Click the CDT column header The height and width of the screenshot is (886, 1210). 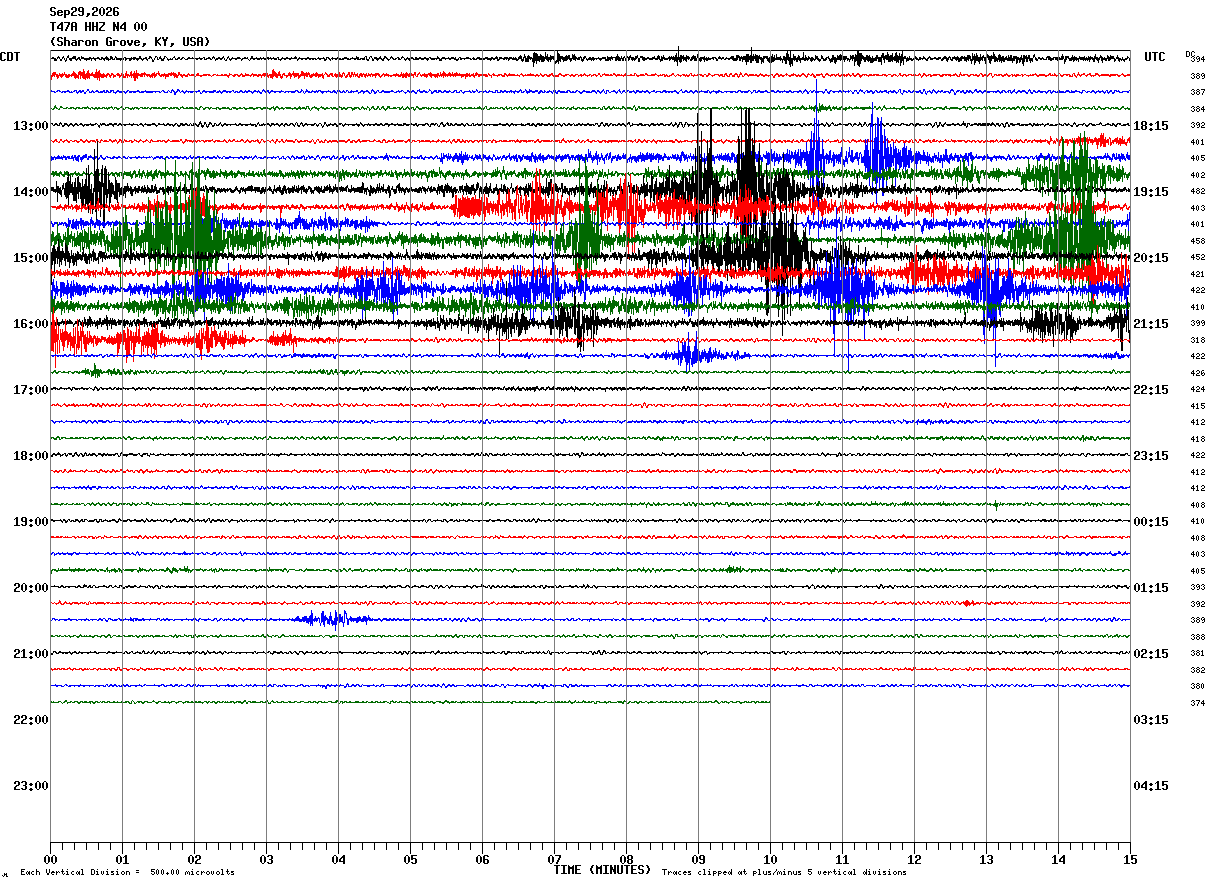point(10,57)
